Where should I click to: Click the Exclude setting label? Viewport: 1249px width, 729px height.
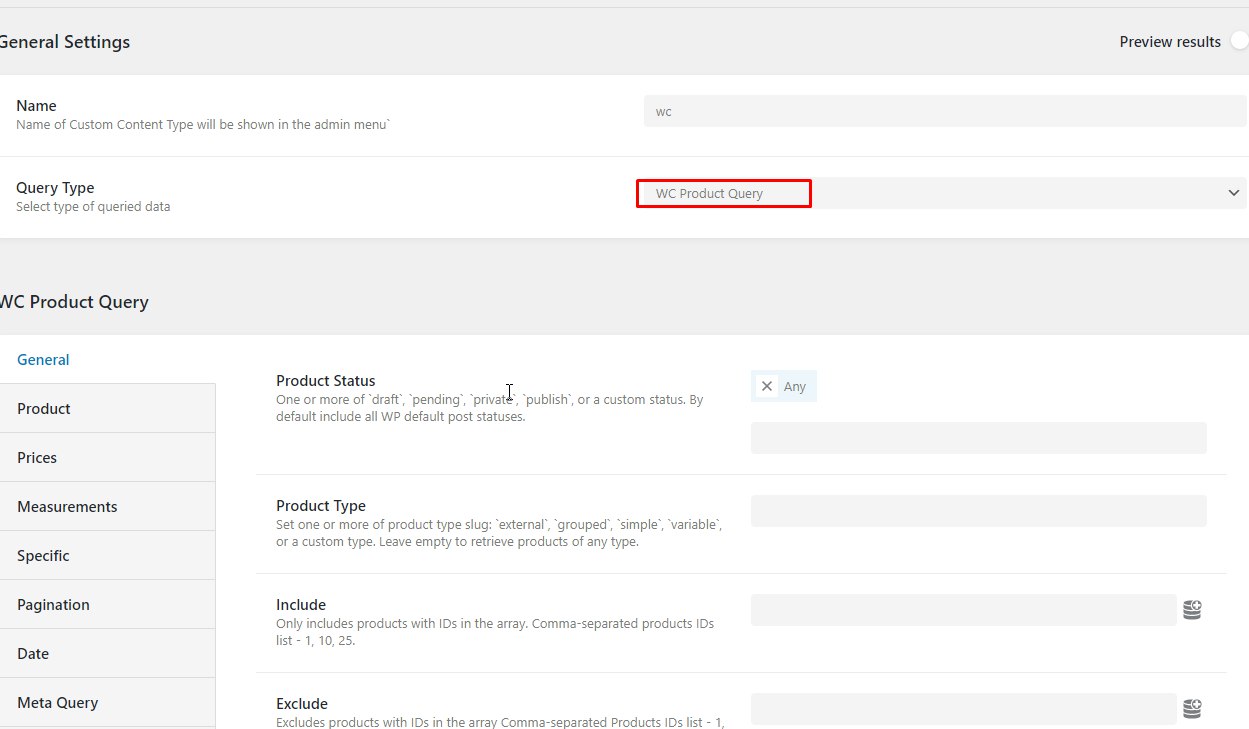click(302, 704)
